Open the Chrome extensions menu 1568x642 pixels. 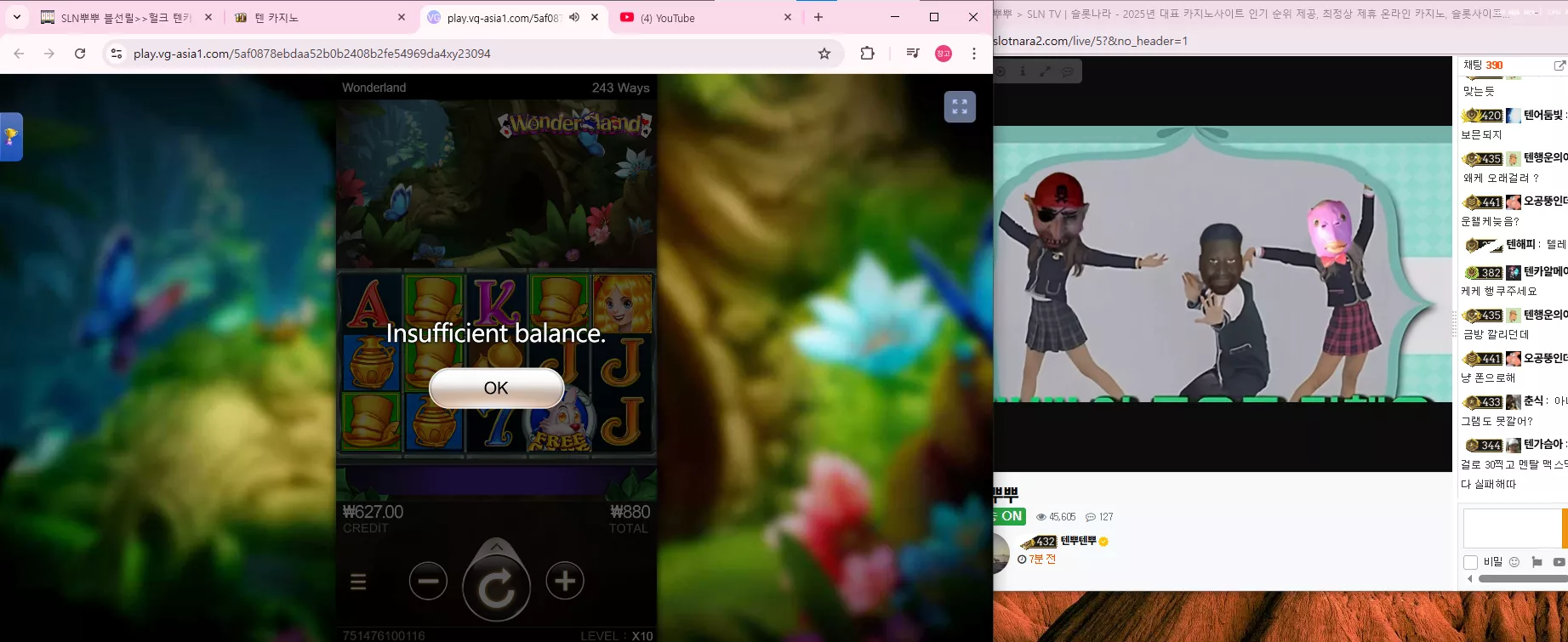pyautogui.click(x=867, y=54)
